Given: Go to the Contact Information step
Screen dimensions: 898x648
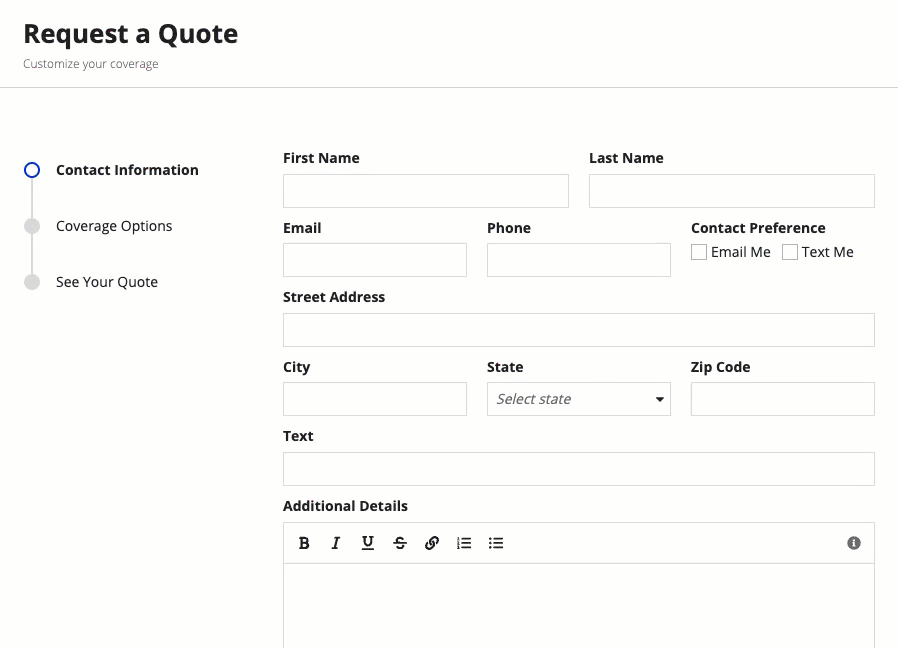Looking at the screenshot, I should click(x=127, y=170).
